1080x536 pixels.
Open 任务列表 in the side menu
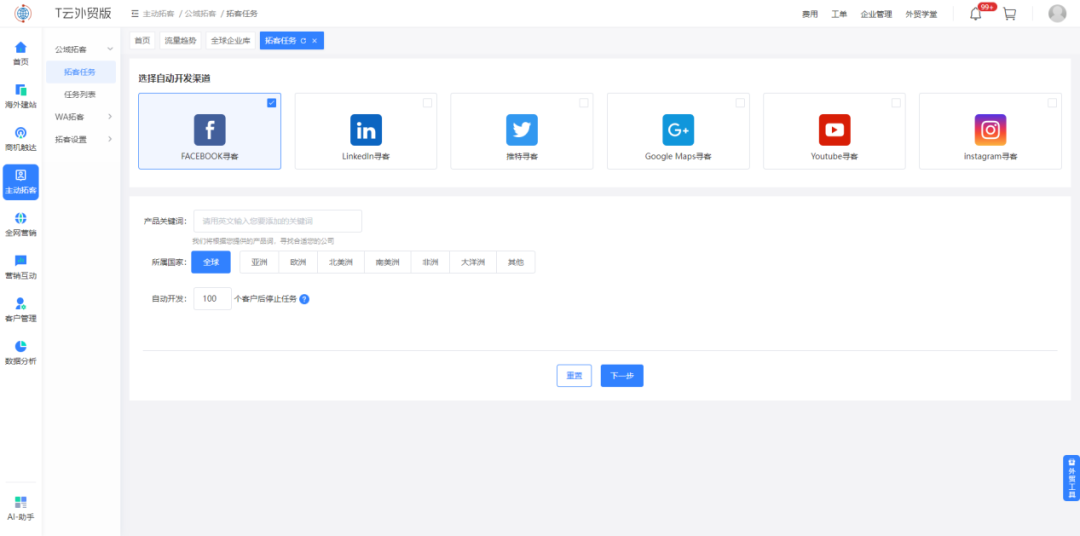tap(81, 94)
